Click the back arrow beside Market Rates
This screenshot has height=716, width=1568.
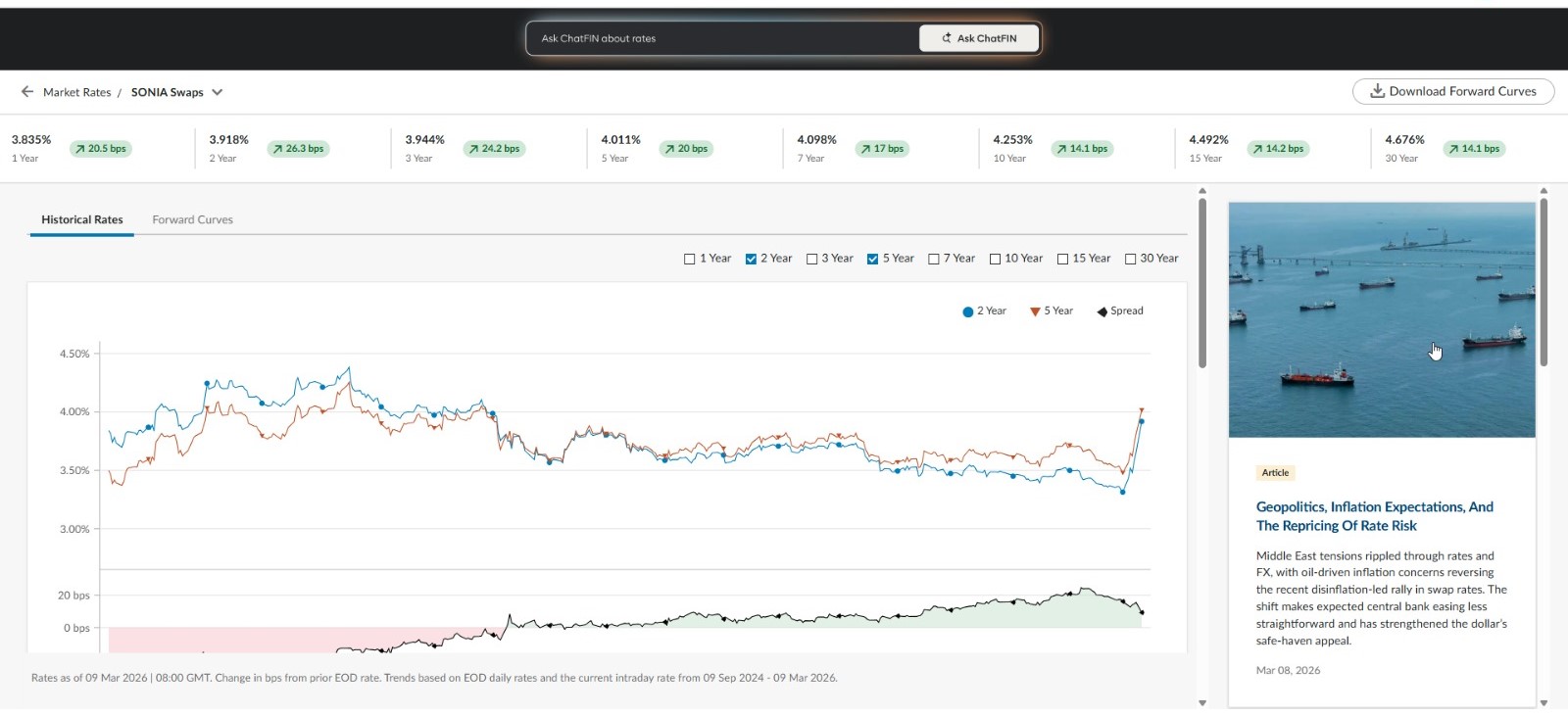(27, 92)
